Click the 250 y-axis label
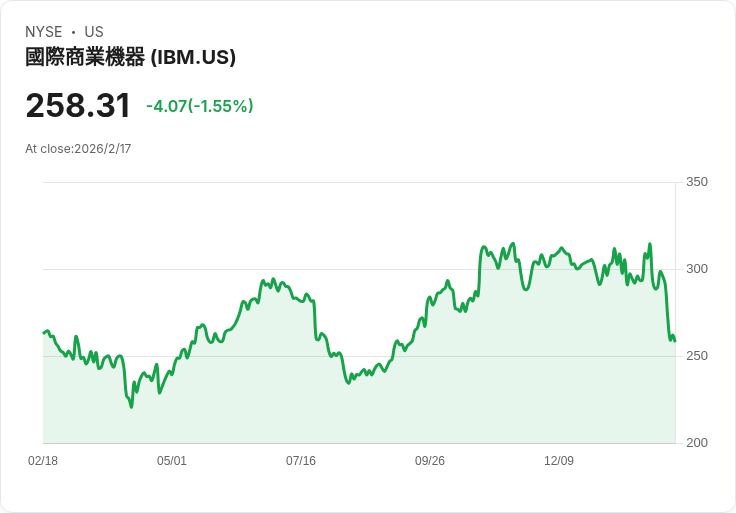This screenshot has width=736, height=513. (696, 356)
